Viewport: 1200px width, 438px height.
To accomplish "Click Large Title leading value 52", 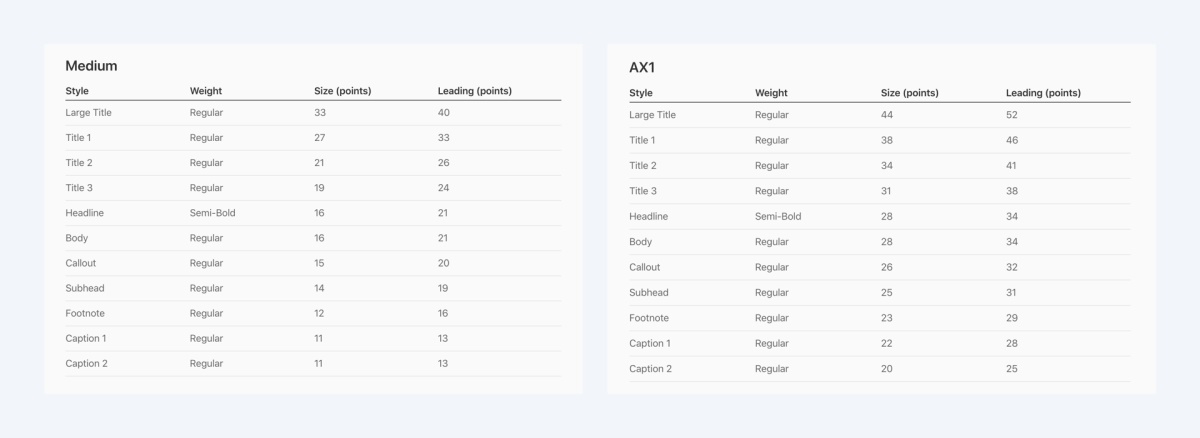I will click(x=1012, y=115).
